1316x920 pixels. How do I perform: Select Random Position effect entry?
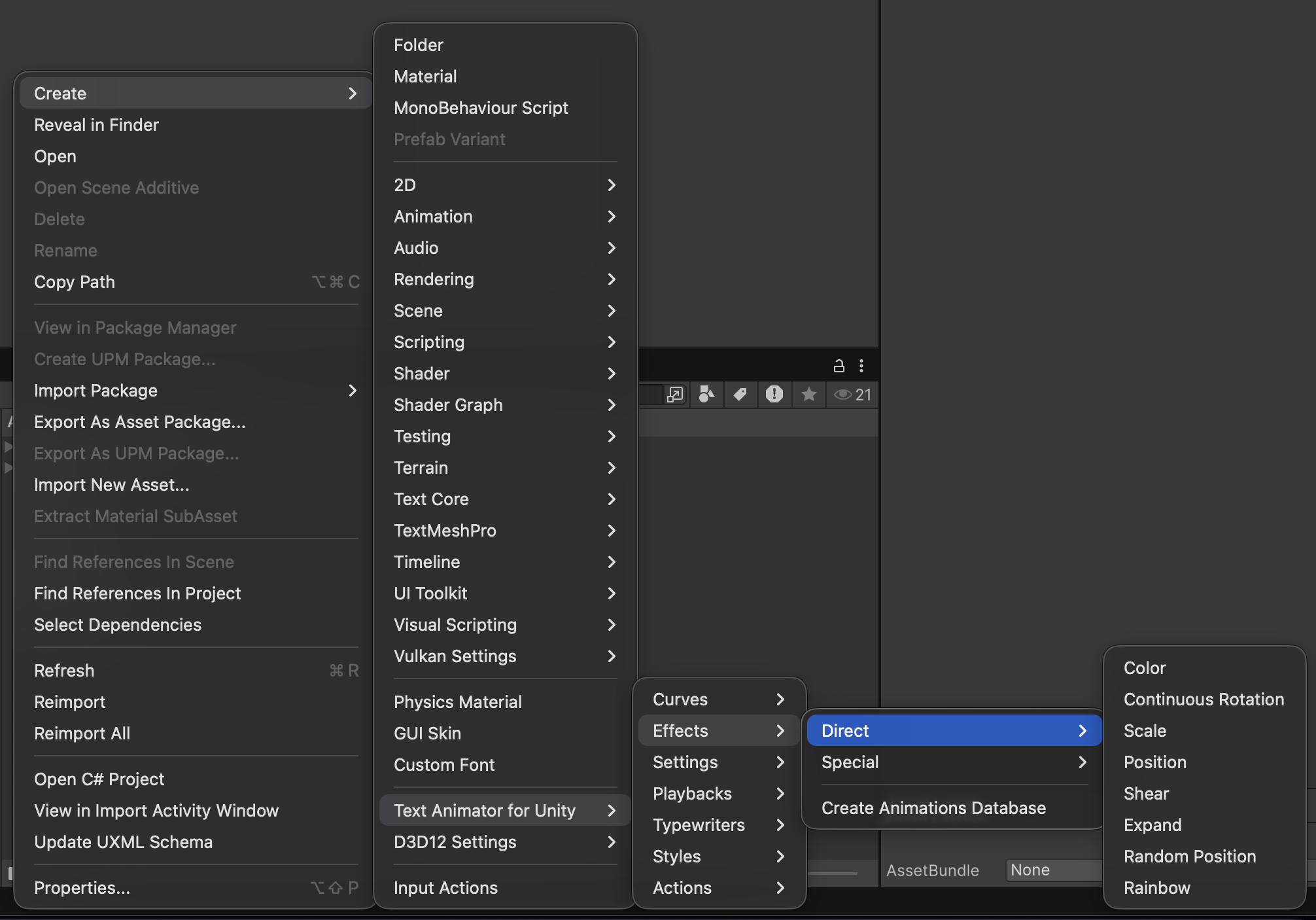coord(1189,857)
